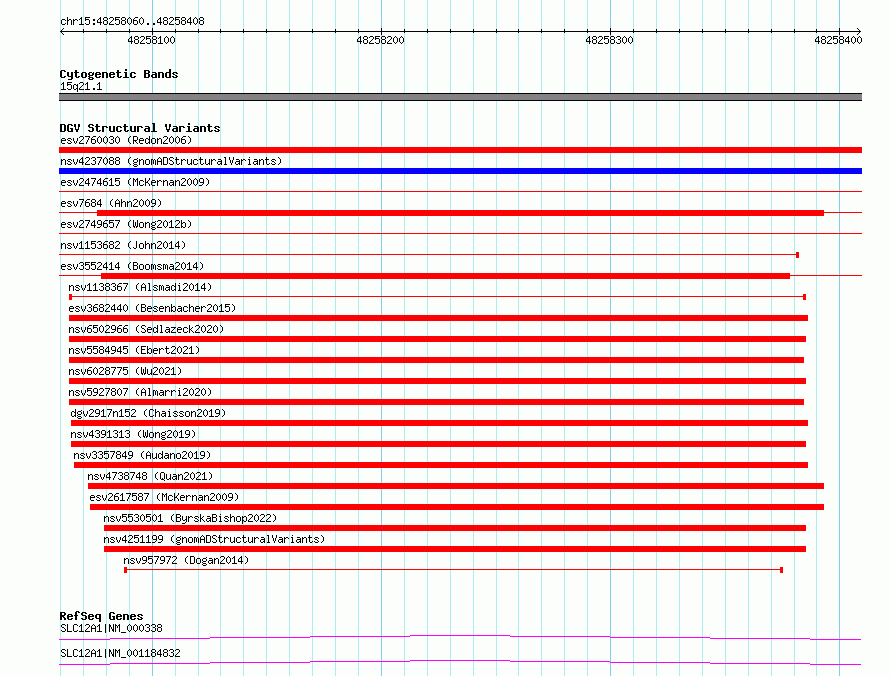Click the Cytogenetic Bands track title
Screen dimensions: 890x676
click(x=119, y=74)
